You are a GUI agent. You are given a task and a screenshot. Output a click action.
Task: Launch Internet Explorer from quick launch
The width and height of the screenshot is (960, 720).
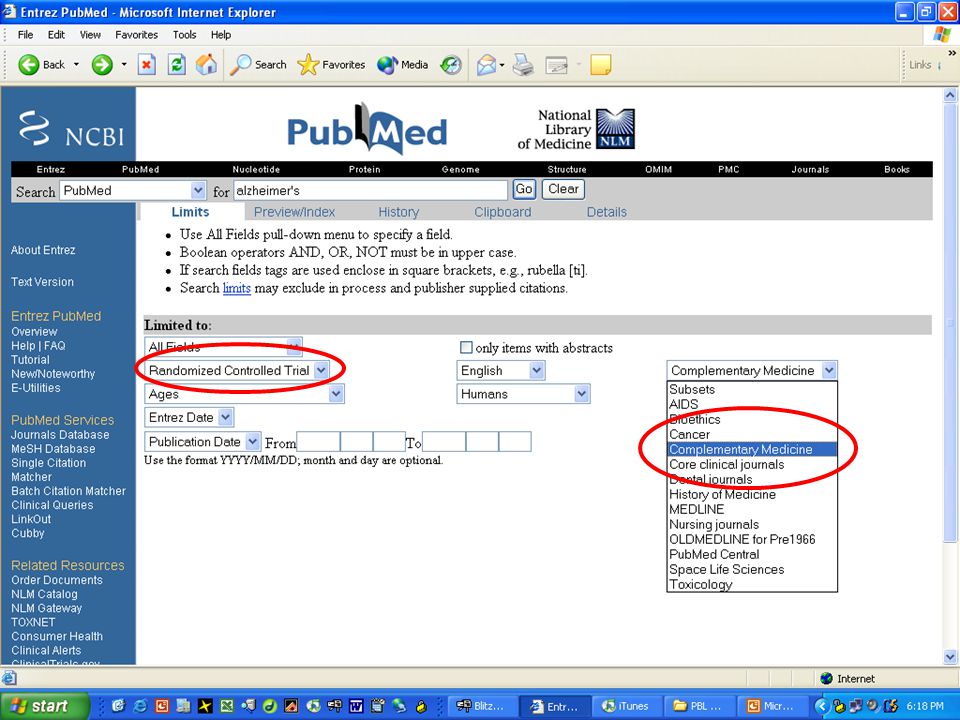point(140,706)
